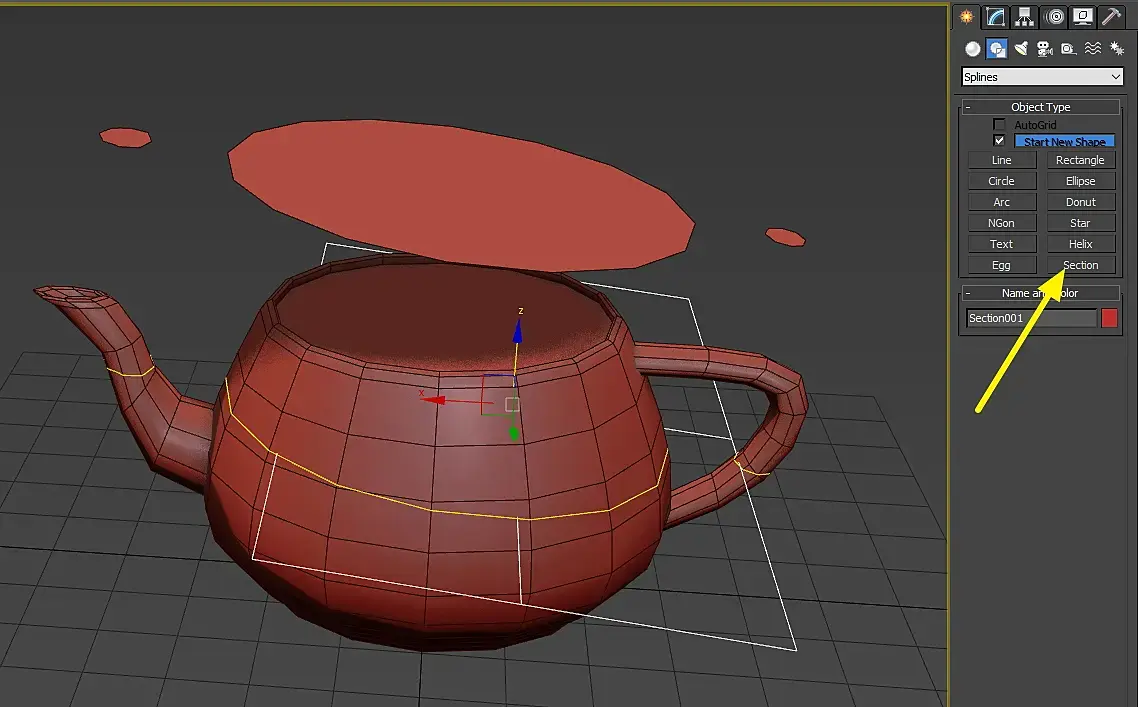Screen dimensions: 1138x707
Task: Collapse the Object Type rollout
Action: (1041, 107)
